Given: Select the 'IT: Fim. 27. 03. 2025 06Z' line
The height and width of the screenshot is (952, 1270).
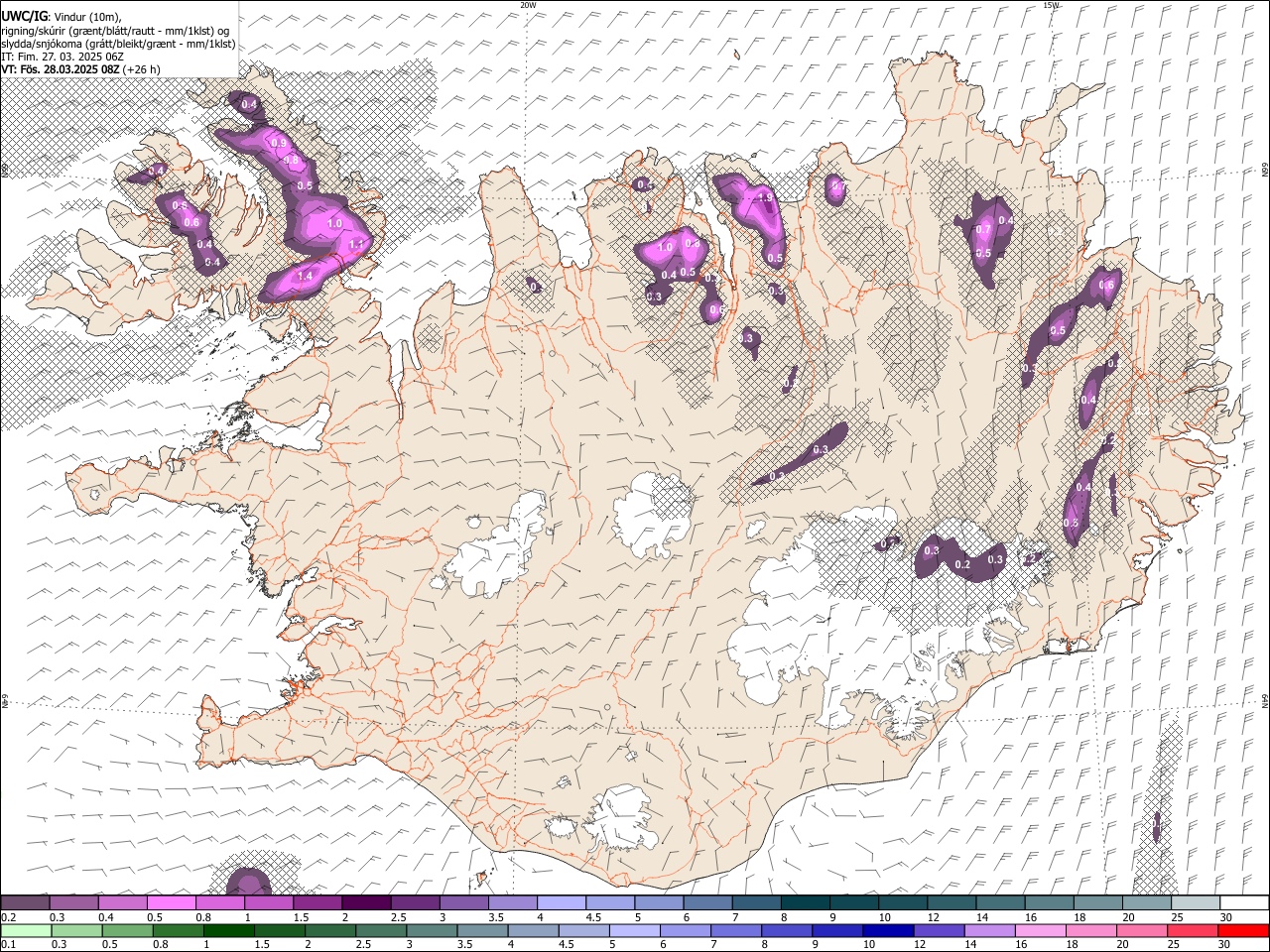Looking at the screenshot, I should [x=63, y=57].
